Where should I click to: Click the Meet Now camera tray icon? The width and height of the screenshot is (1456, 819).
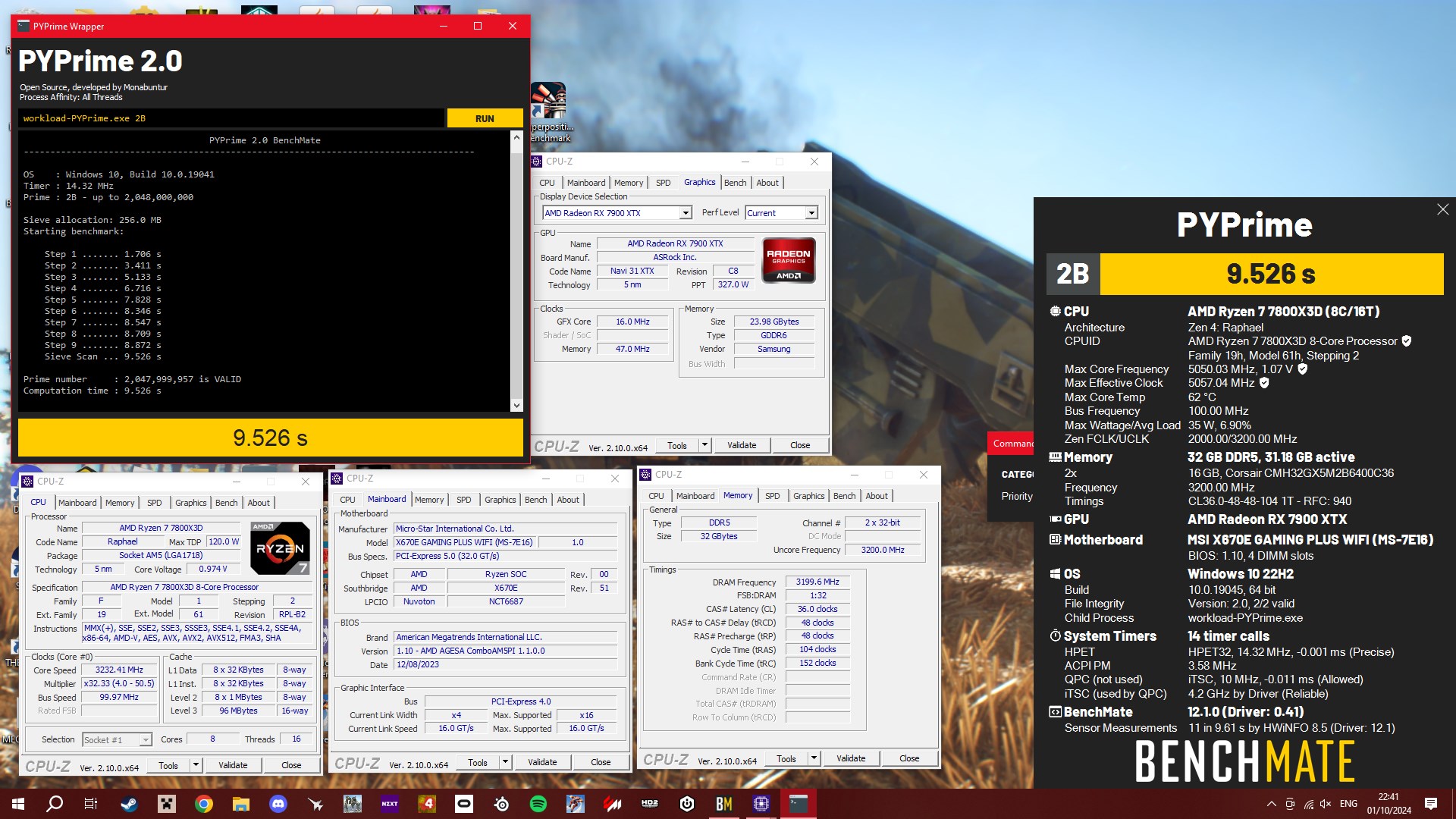(x=1290, y=804)
